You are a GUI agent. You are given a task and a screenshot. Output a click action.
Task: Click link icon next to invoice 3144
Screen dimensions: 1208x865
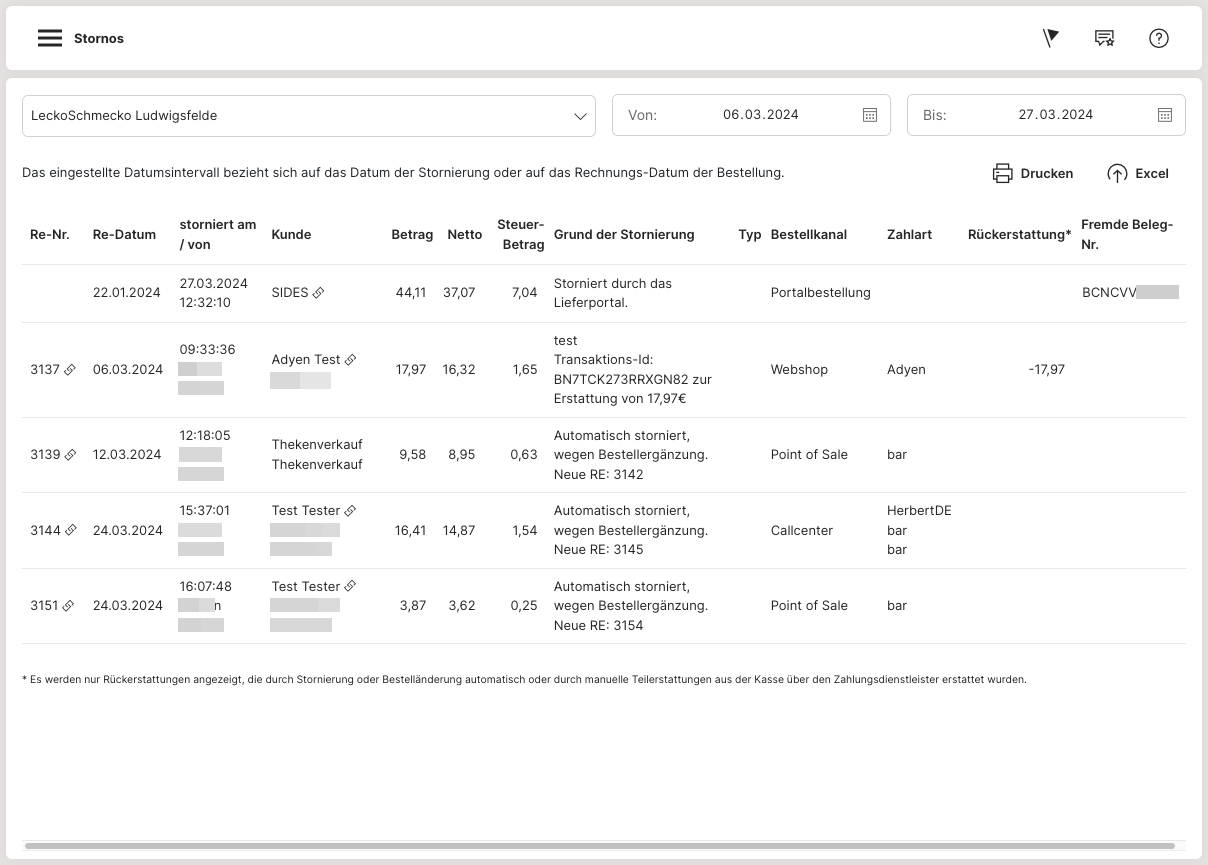(70, 531)
